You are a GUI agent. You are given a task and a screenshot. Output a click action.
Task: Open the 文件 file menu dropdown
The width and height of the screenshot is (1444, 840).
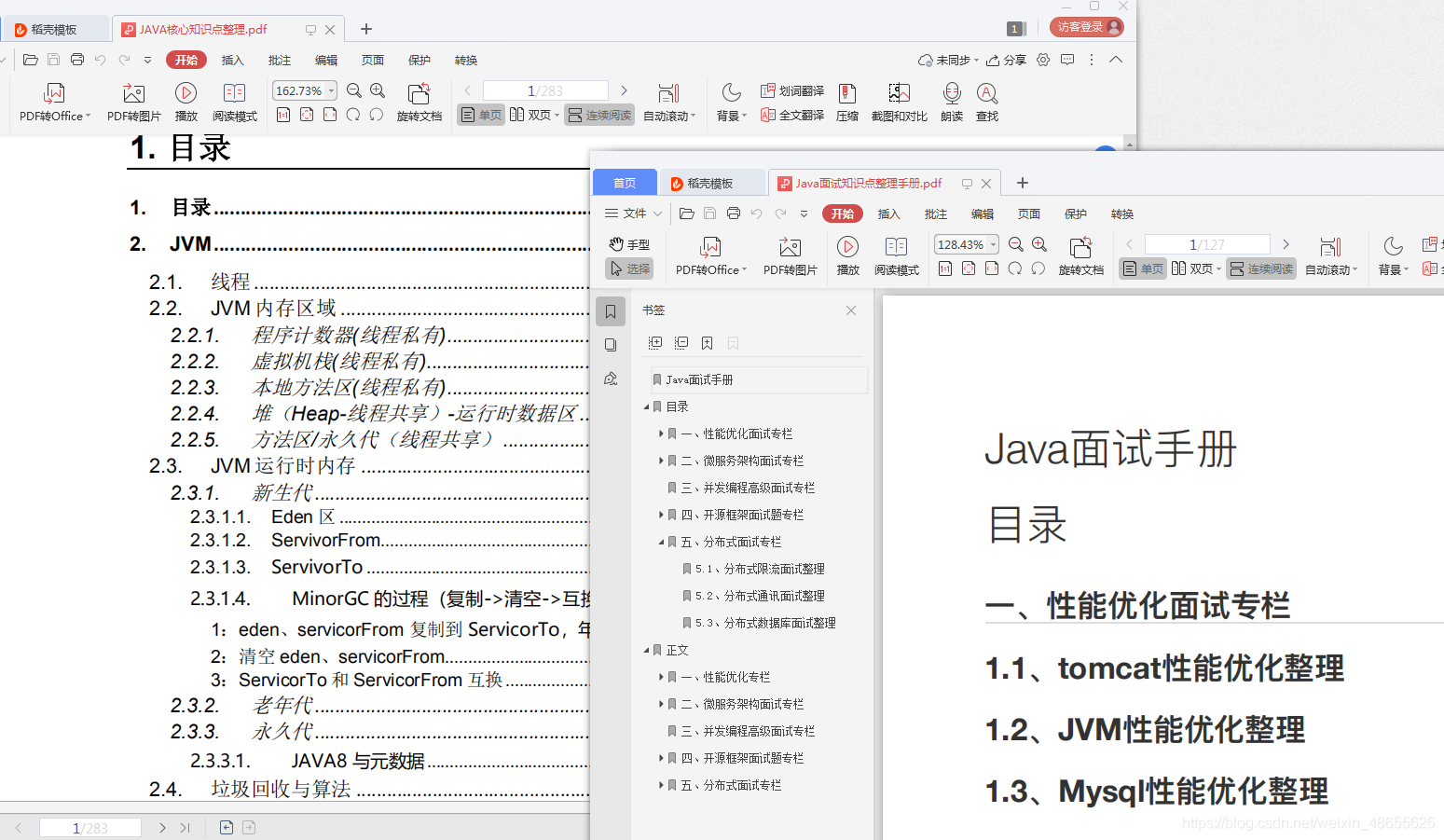[x=634, y=213]
